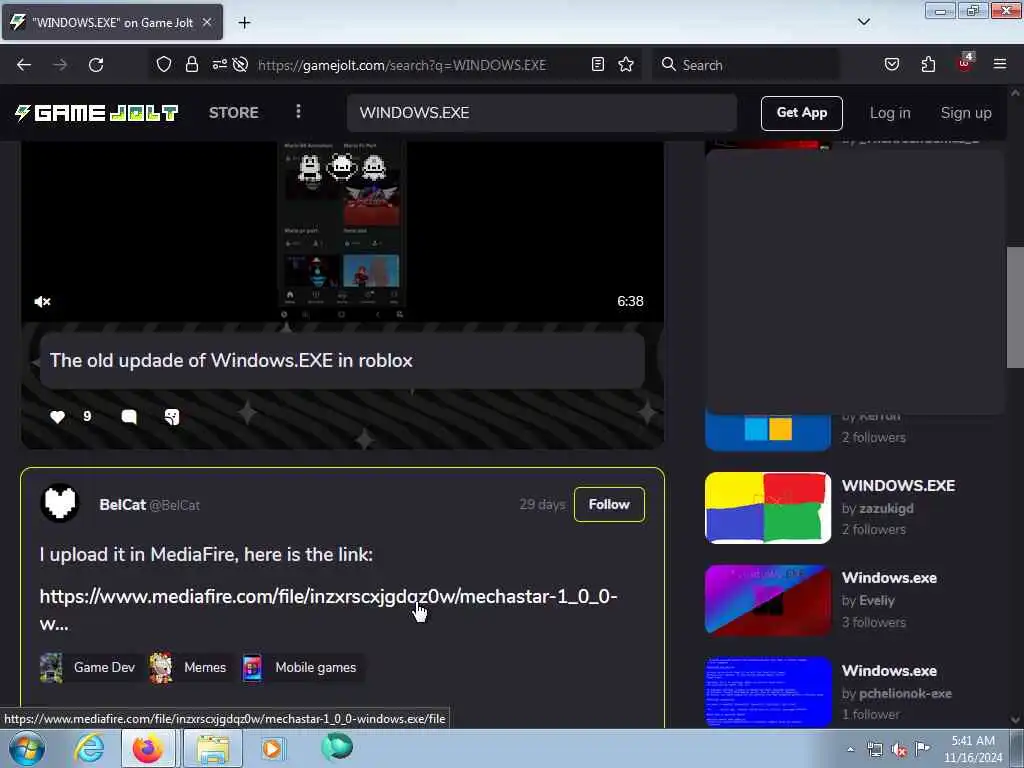
Task: Click Sign up
Action: [966, 113]
